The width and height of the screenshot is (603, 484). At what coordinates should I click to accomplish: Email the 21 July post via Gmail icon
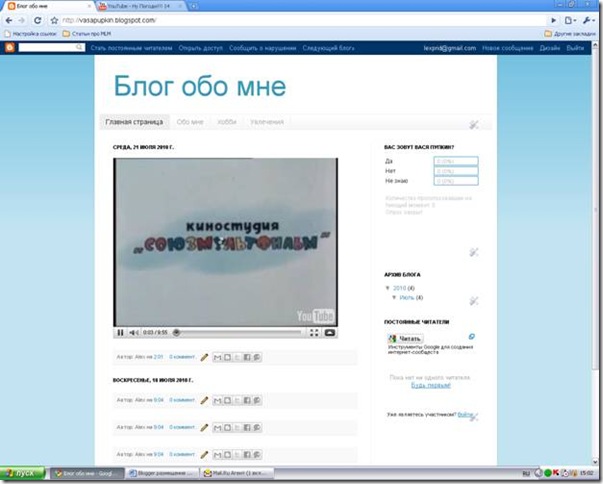pos(217,358)
